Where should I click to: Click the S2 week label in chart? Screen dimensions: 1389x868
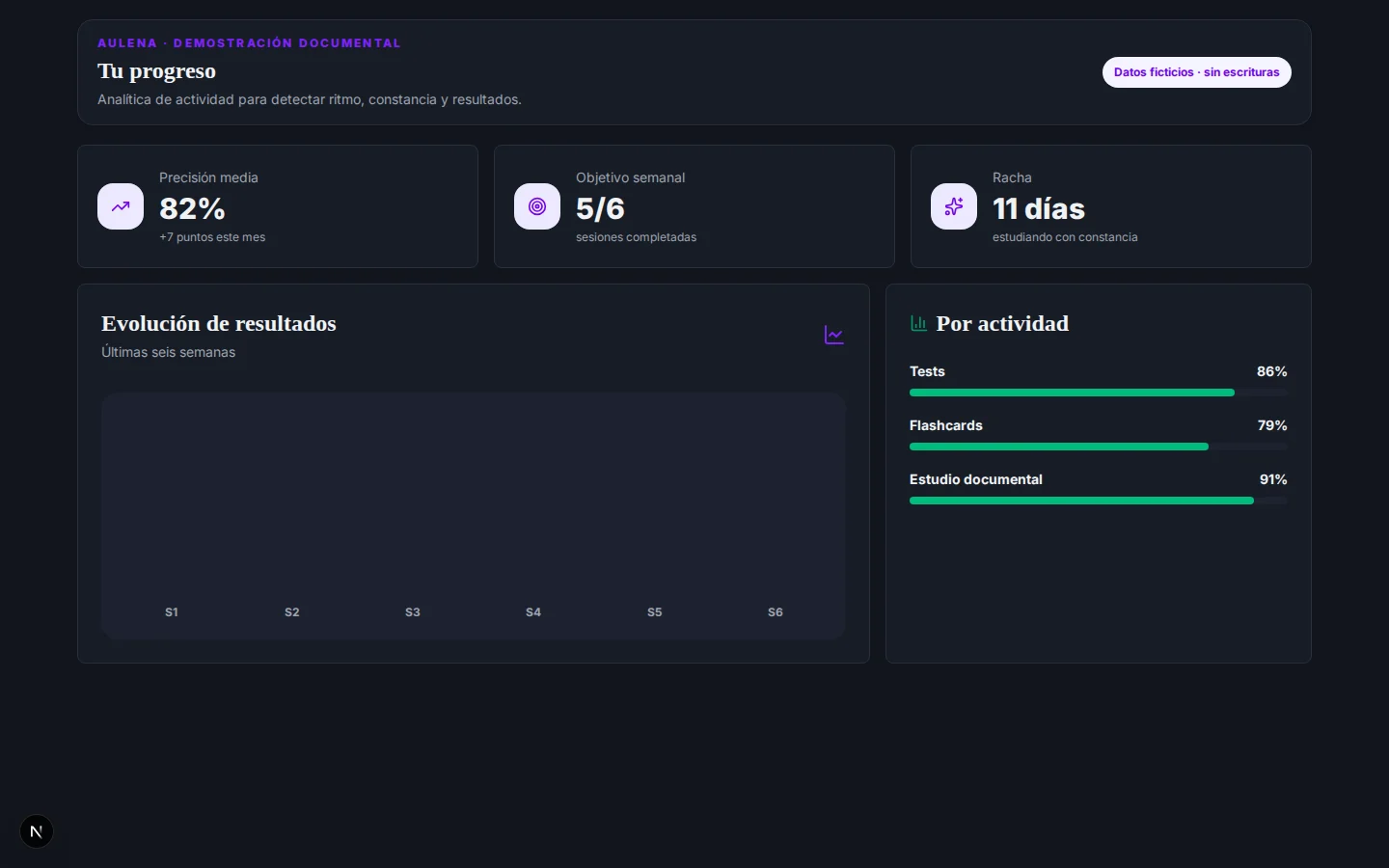tap(292, 612)
